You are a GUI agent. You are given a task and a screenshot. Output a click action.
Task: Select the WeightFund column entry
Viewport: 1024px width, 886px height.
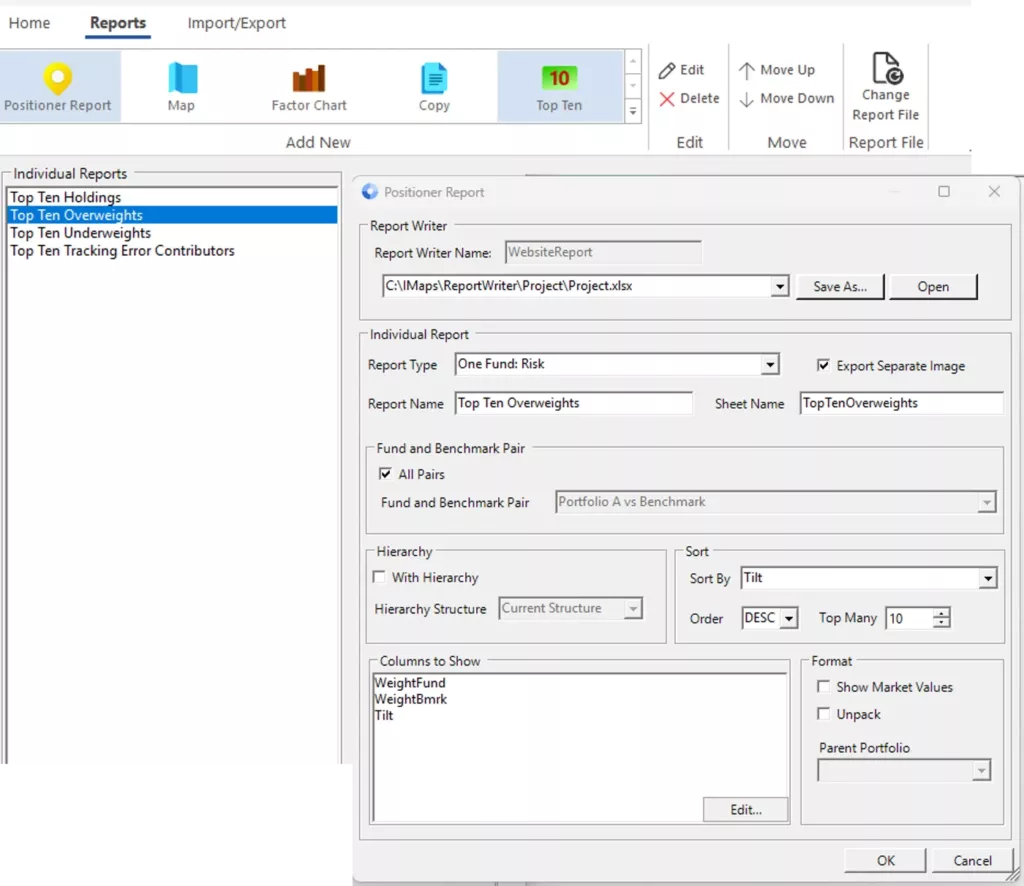[410, 682]
